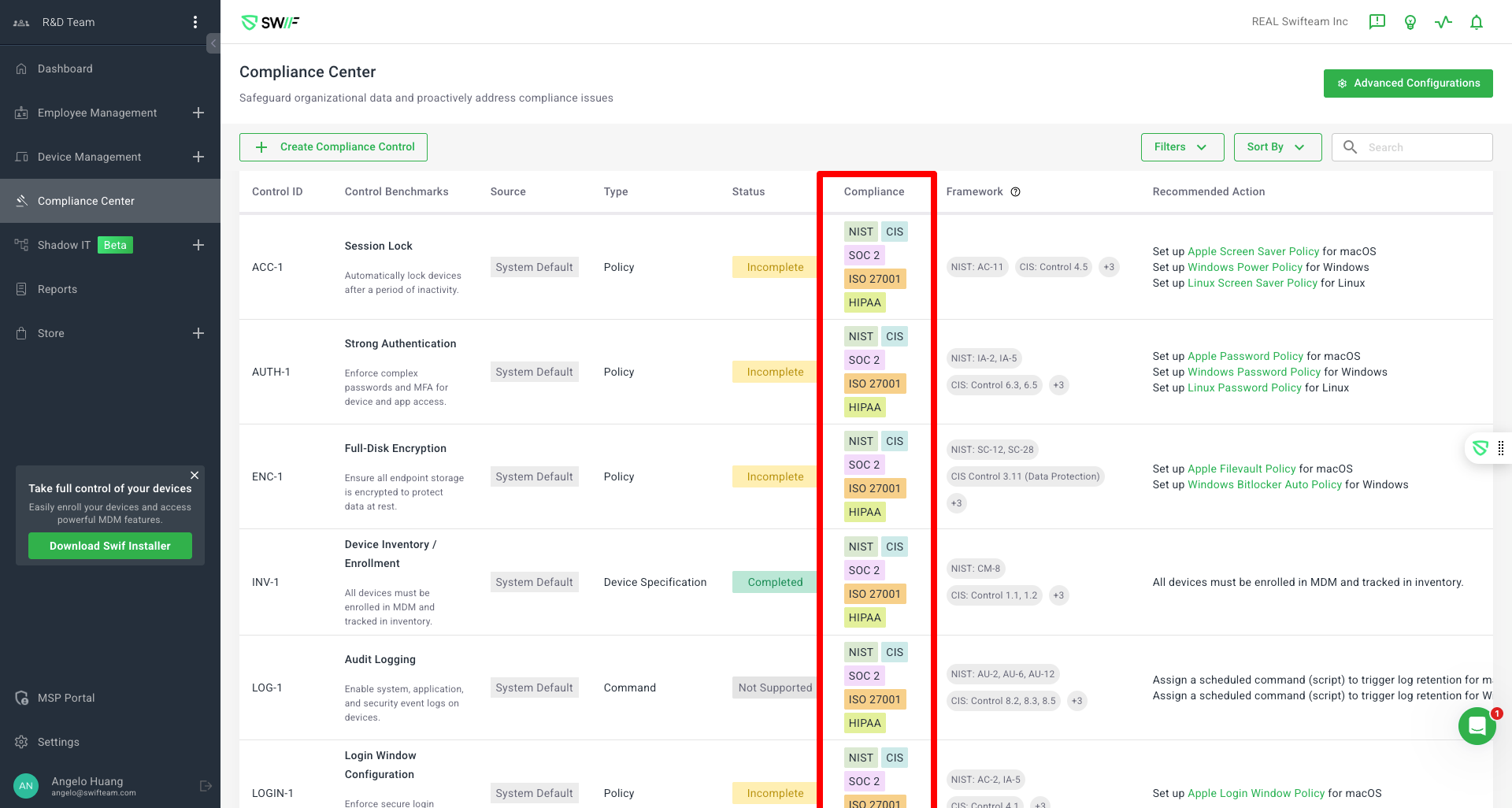The height and width of the screenshot is (808, 1512).
Task: Click the Search input field
Action: click(1424, 147)
